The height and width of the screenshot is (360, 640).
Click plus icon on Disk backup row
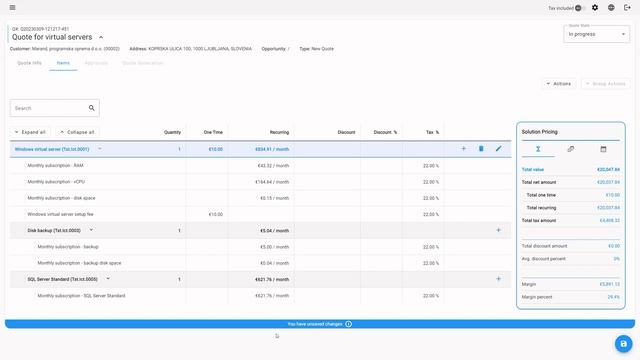(x=498, y=230)
